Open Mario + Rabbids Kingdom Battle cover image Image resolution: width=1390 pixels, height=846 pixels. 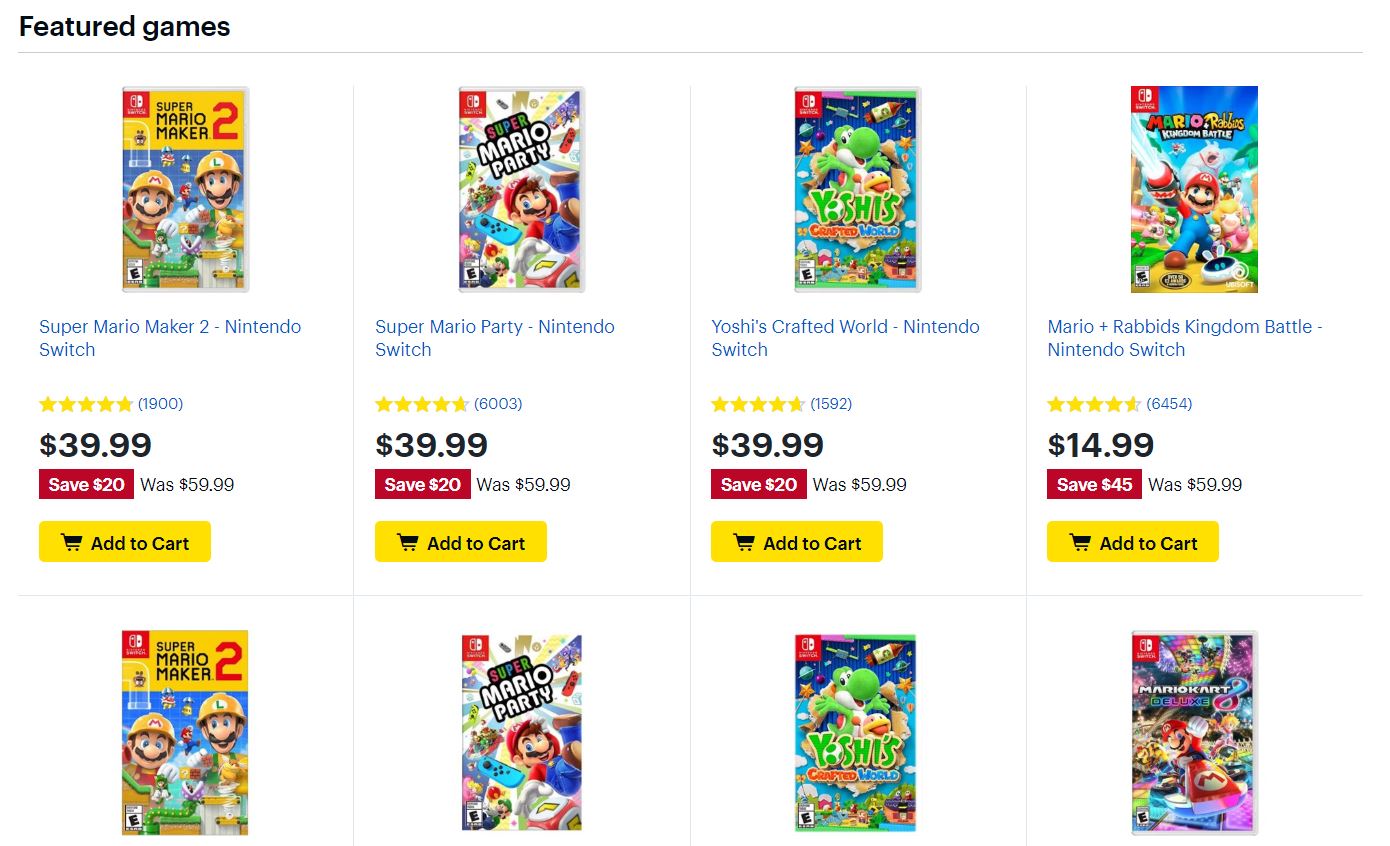pyautogui.click(x=1194, y=190)
